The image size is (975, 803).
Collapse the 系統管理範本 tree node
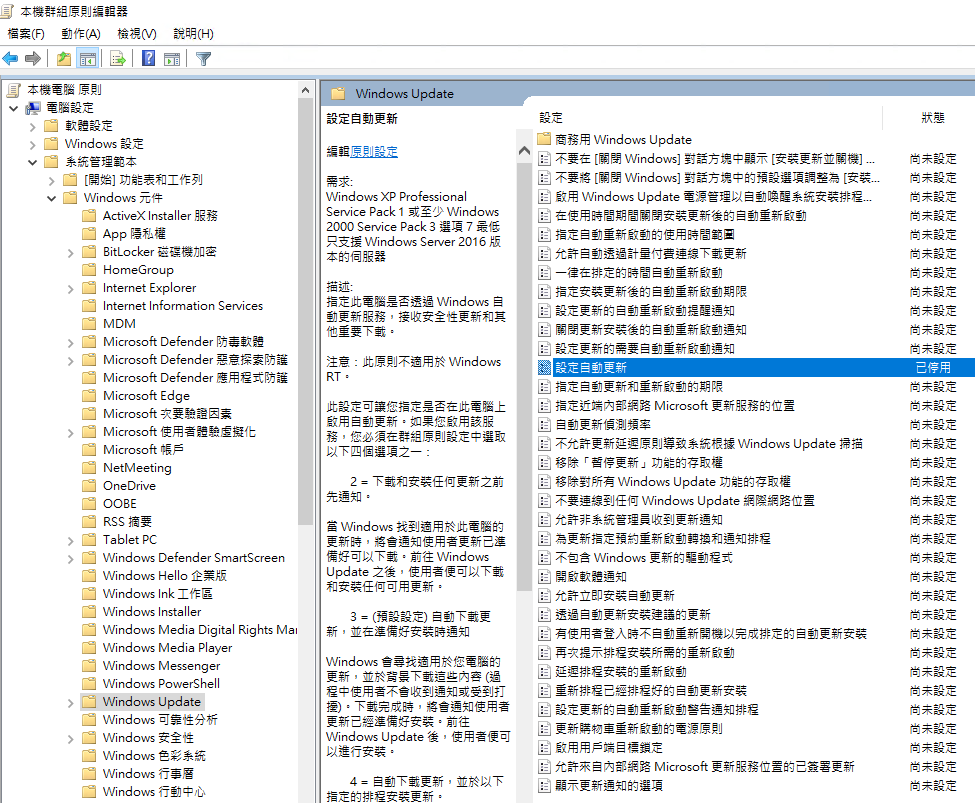(33, 162)
